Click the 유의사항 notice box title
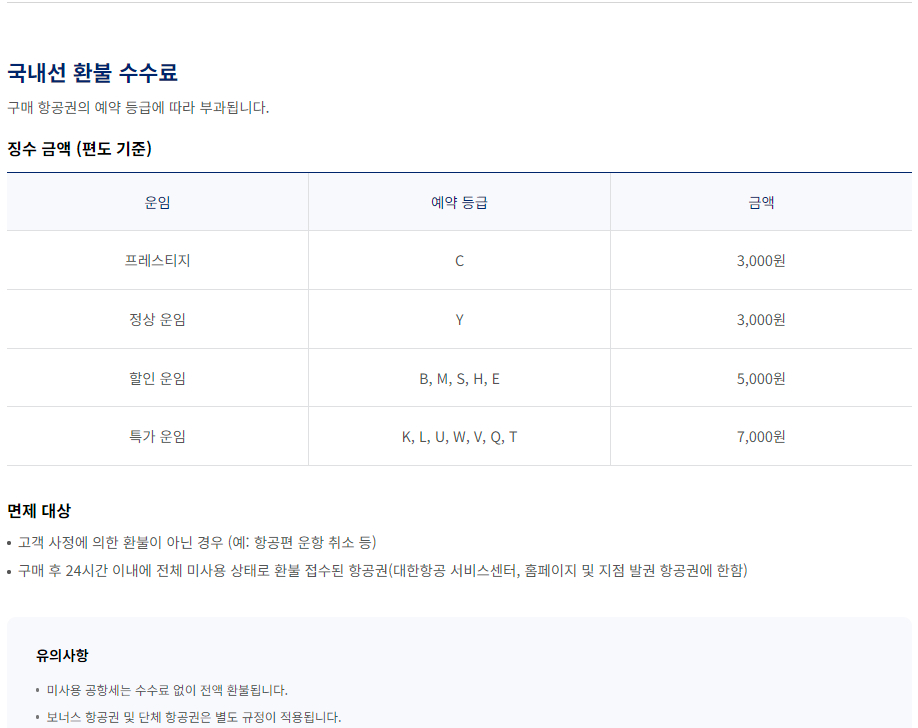 click(64, 655)
